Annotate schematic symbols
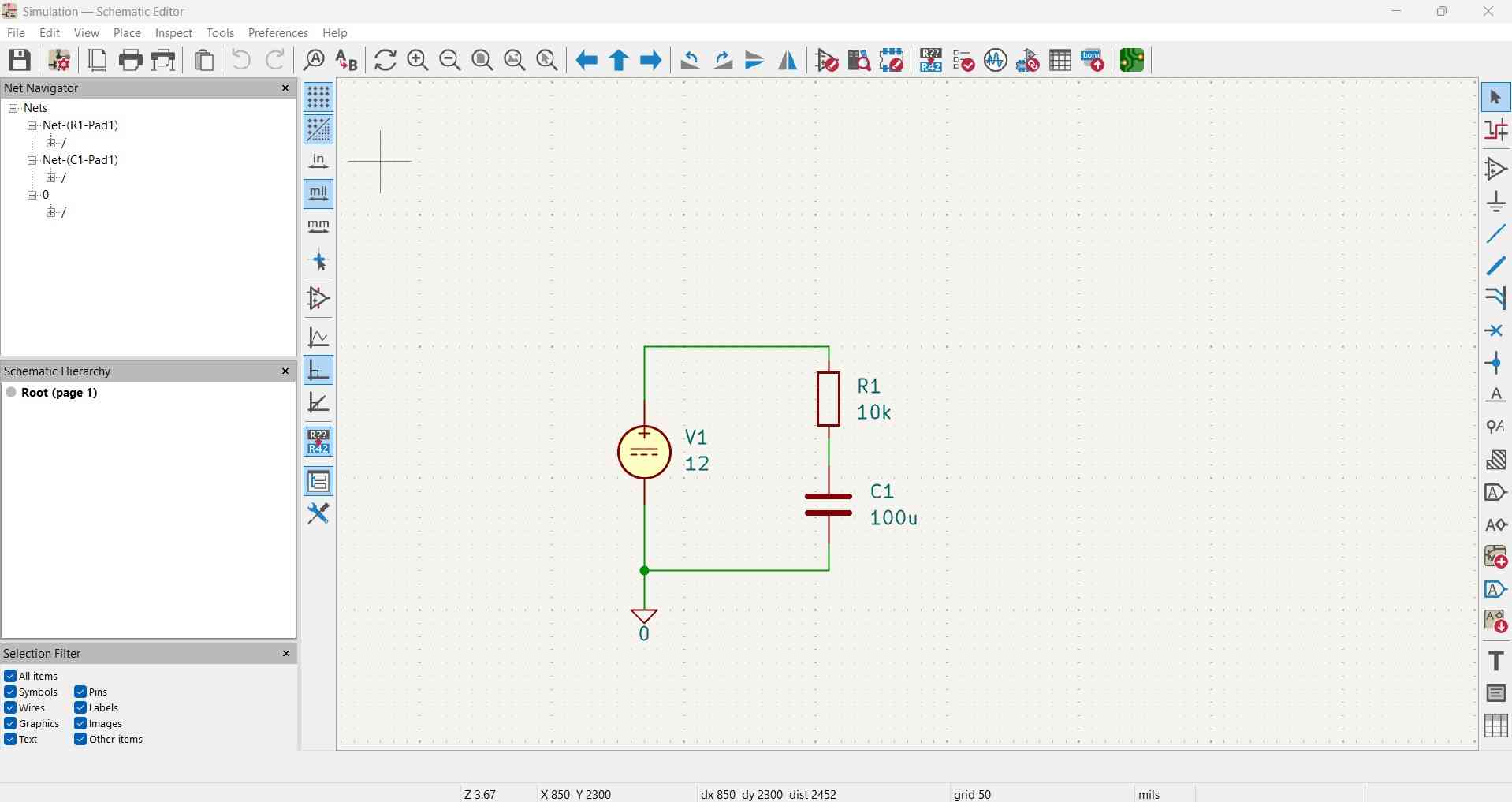 click(930, 60)
